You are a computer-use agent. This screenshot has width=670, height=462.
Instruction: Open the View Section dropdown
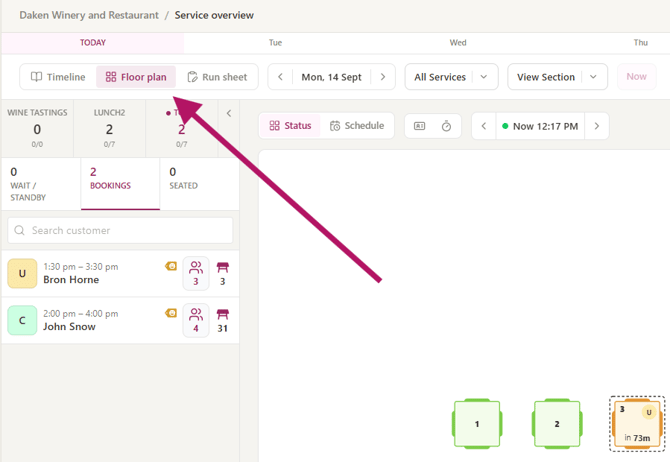click(x=557, y=77)
